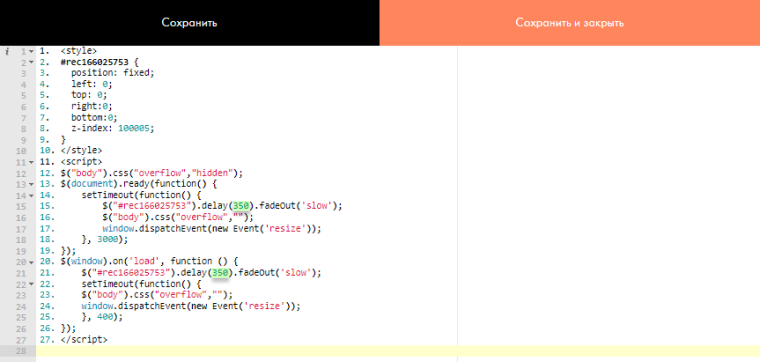Image resolution: width=760 pixels, height=362 pixels.
Task: Click Сохранить и закрыть button
Action: (570, 23)
